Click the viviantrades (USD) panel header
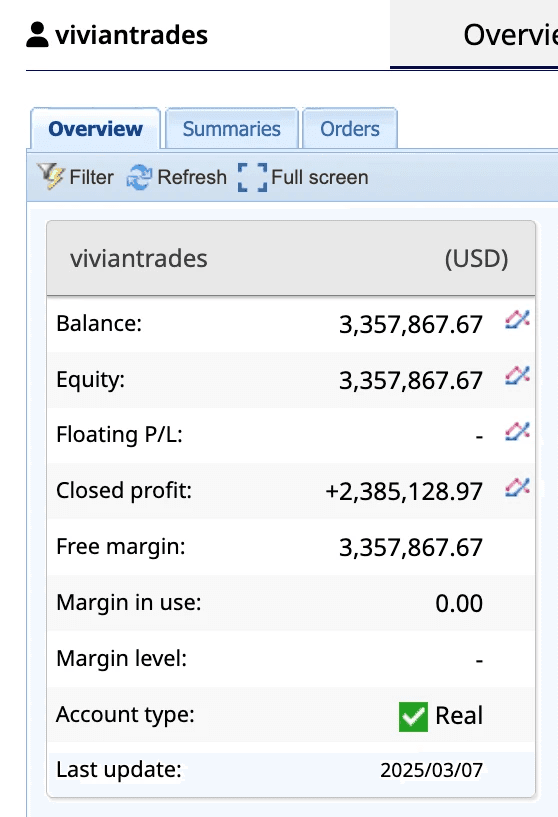This screenshot has width=558, height=817. (x=291, y=258)
